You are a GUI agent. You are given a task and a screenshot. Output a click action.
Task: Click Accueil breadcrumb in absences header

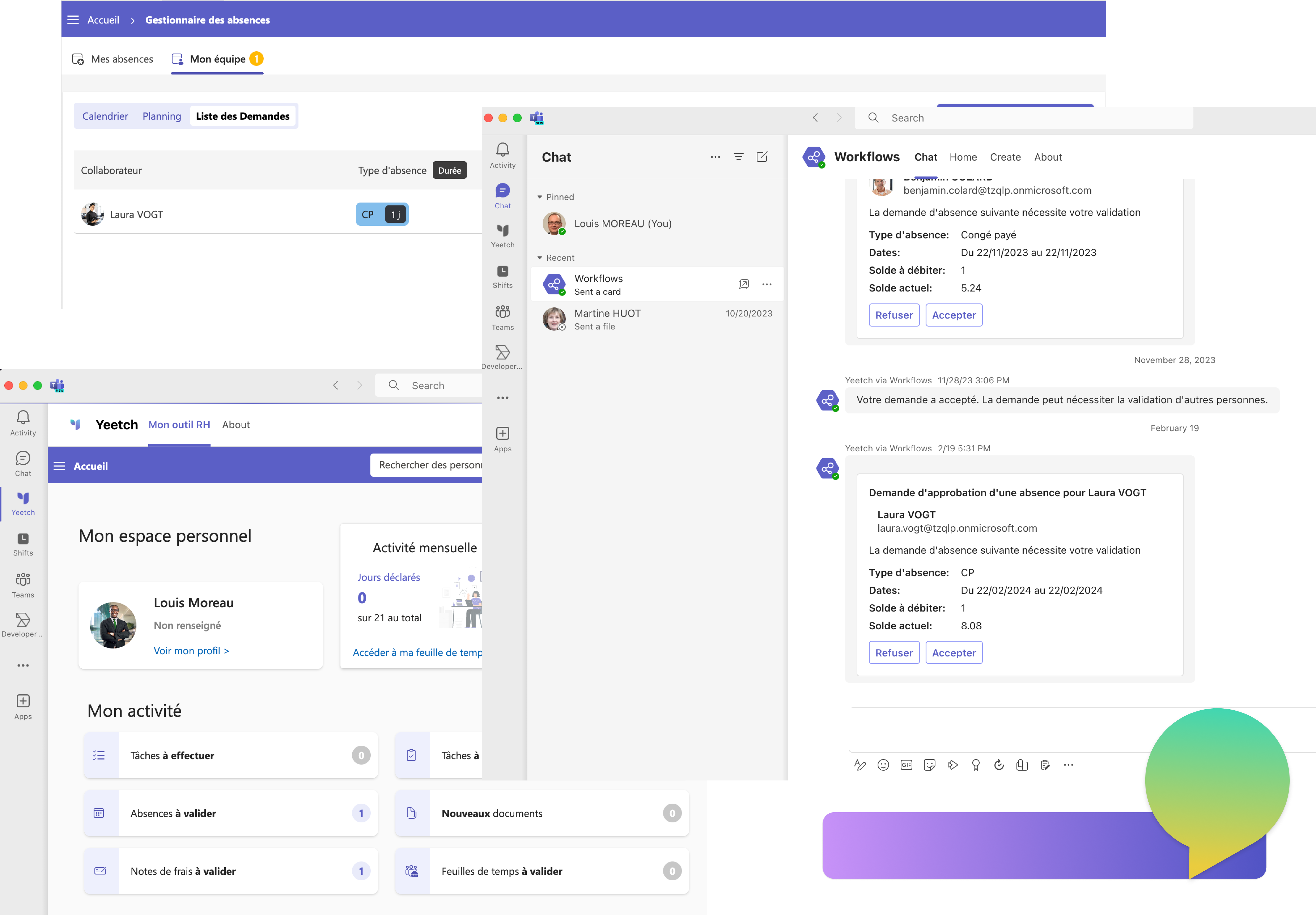pyautogui.click(x=103, y=20)
